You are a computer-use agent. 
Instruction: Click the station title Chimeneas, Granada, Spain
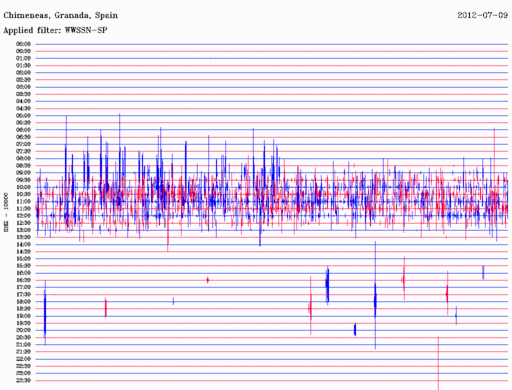click(60, 15)
